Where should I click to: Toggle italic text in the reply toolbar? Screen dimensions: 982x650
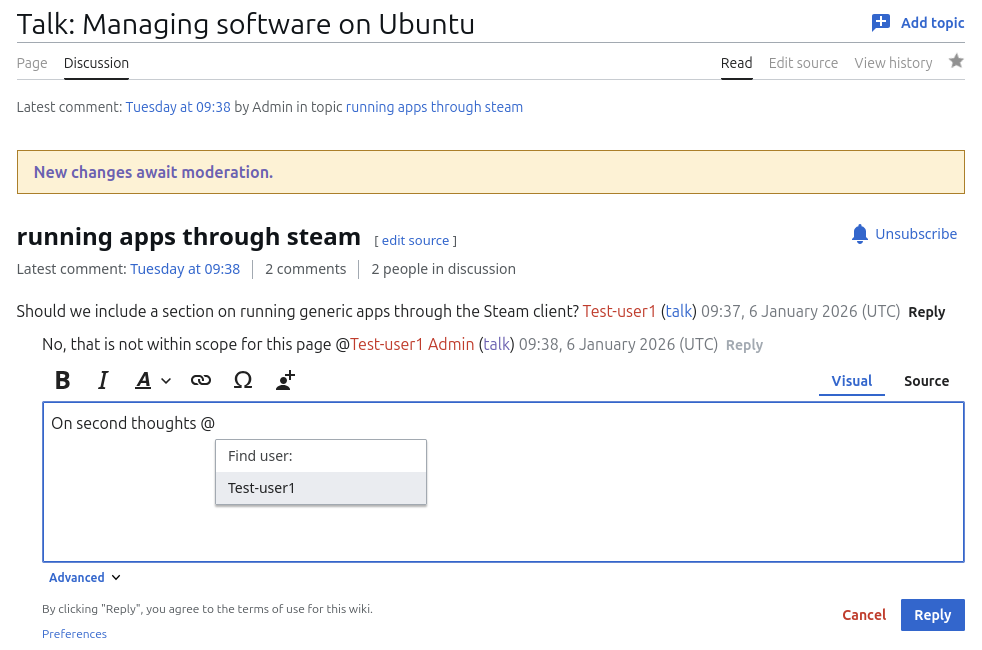[103, 381]
